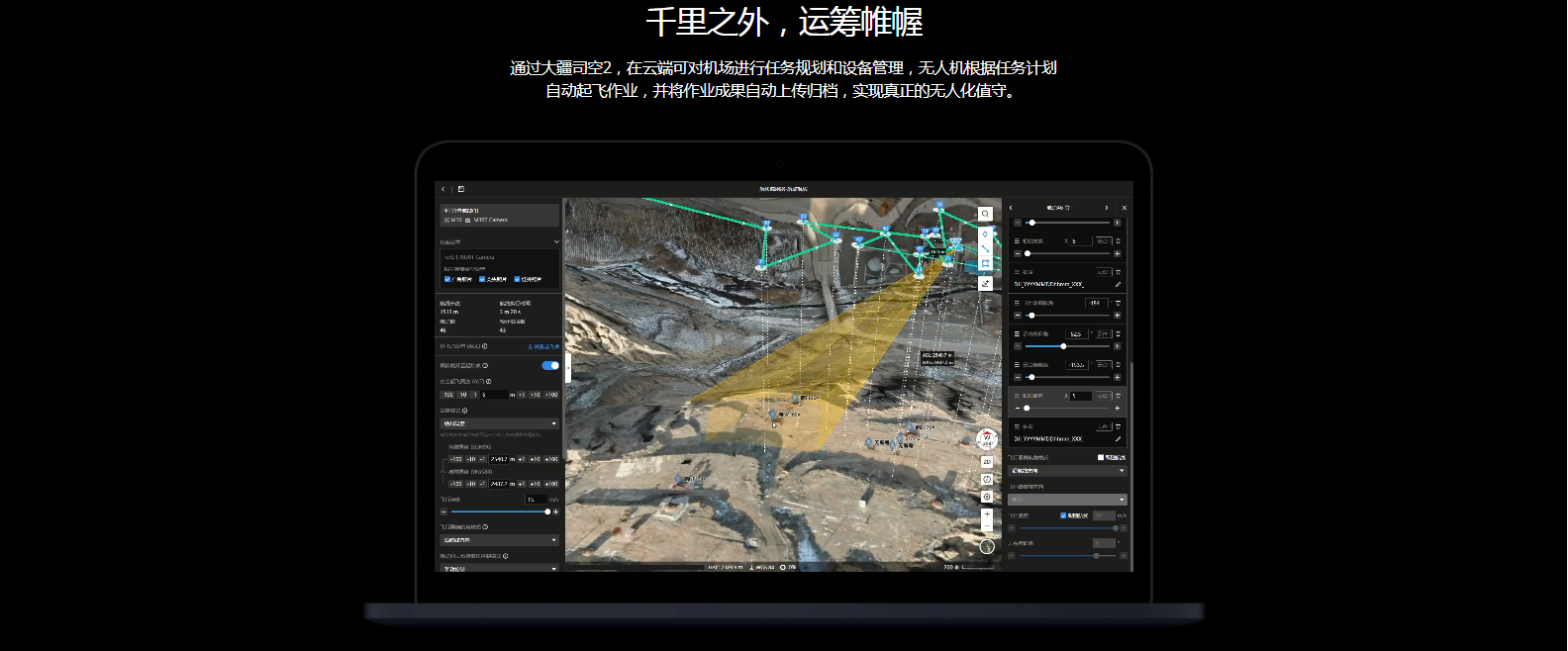Select the waypoint marker tool on the map toolbar
1568x651 pixels.
coord(985,234)
